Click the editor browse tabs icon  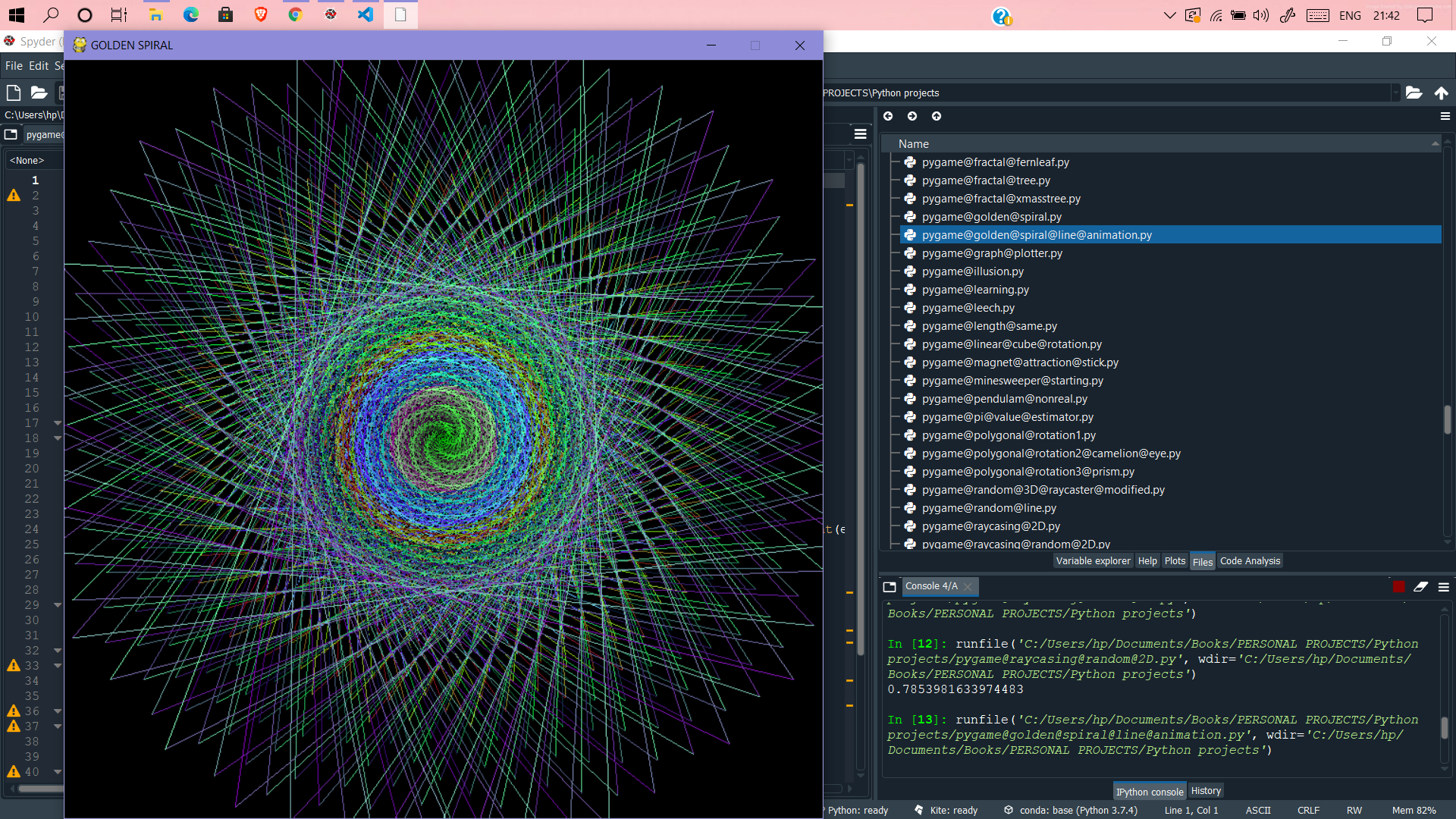(11, 134)
